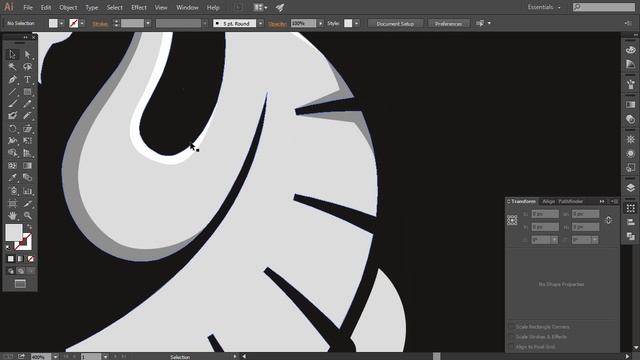Switch to the Align tab
The image size is (640, 360).
[x=549, y=202]
